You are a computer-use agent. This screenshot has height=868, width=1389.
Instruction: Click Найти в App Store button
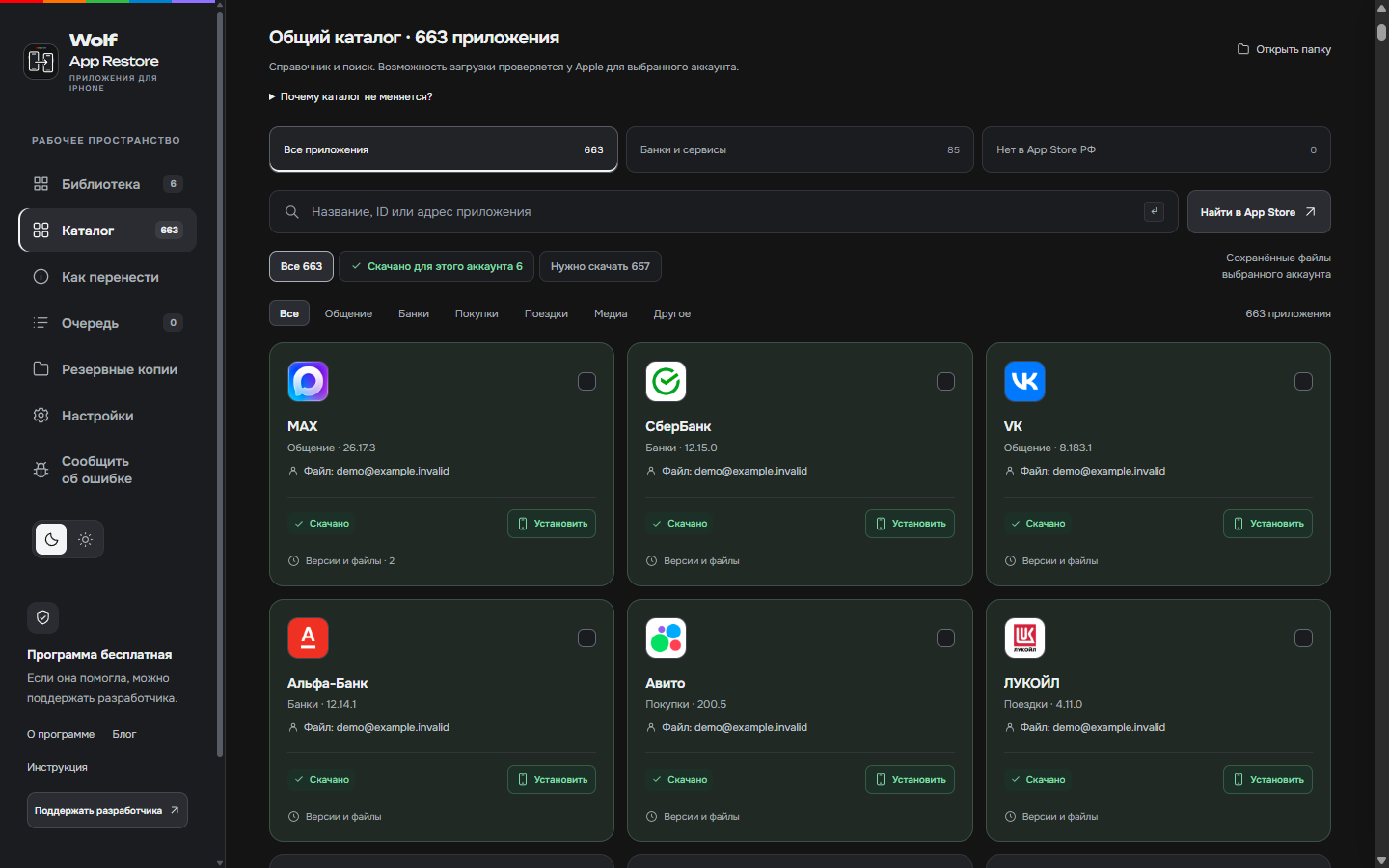pos(1259,212)
